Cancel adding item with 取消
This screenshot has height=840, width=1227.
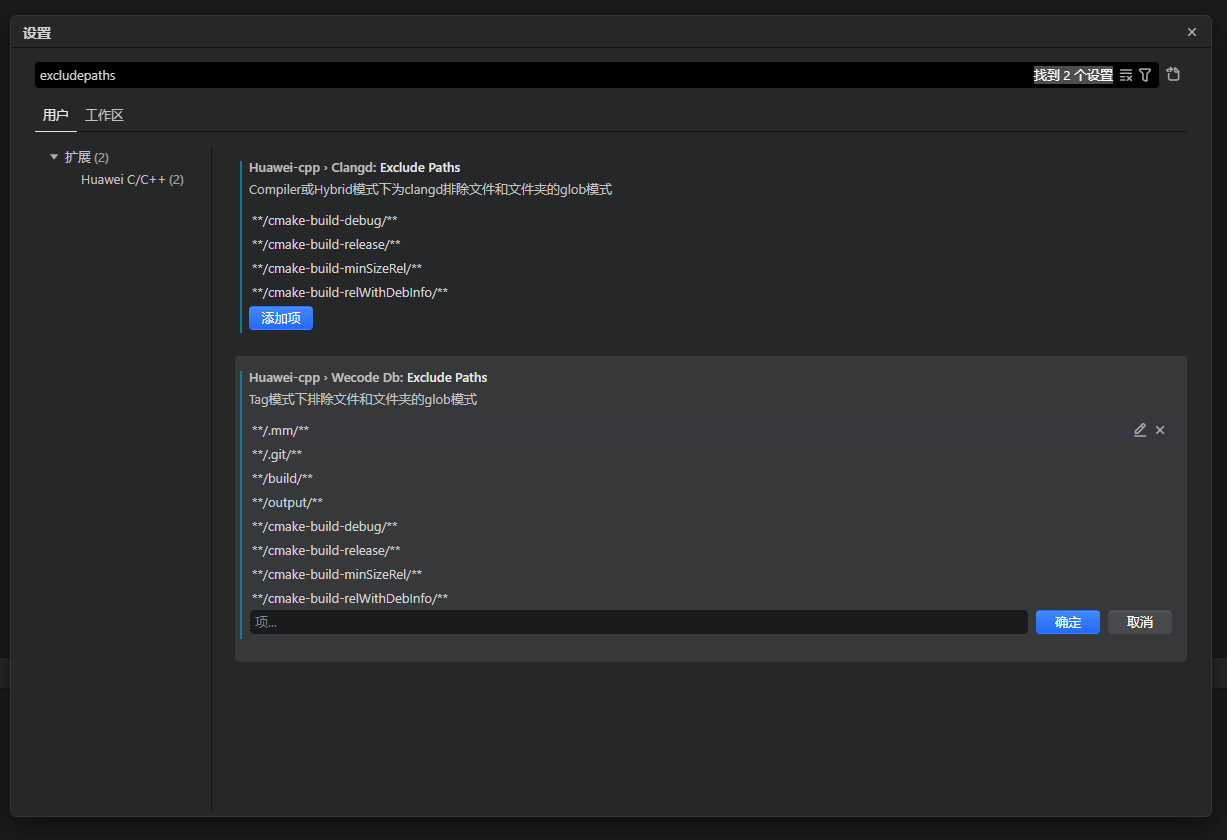tap(1140, 622)
